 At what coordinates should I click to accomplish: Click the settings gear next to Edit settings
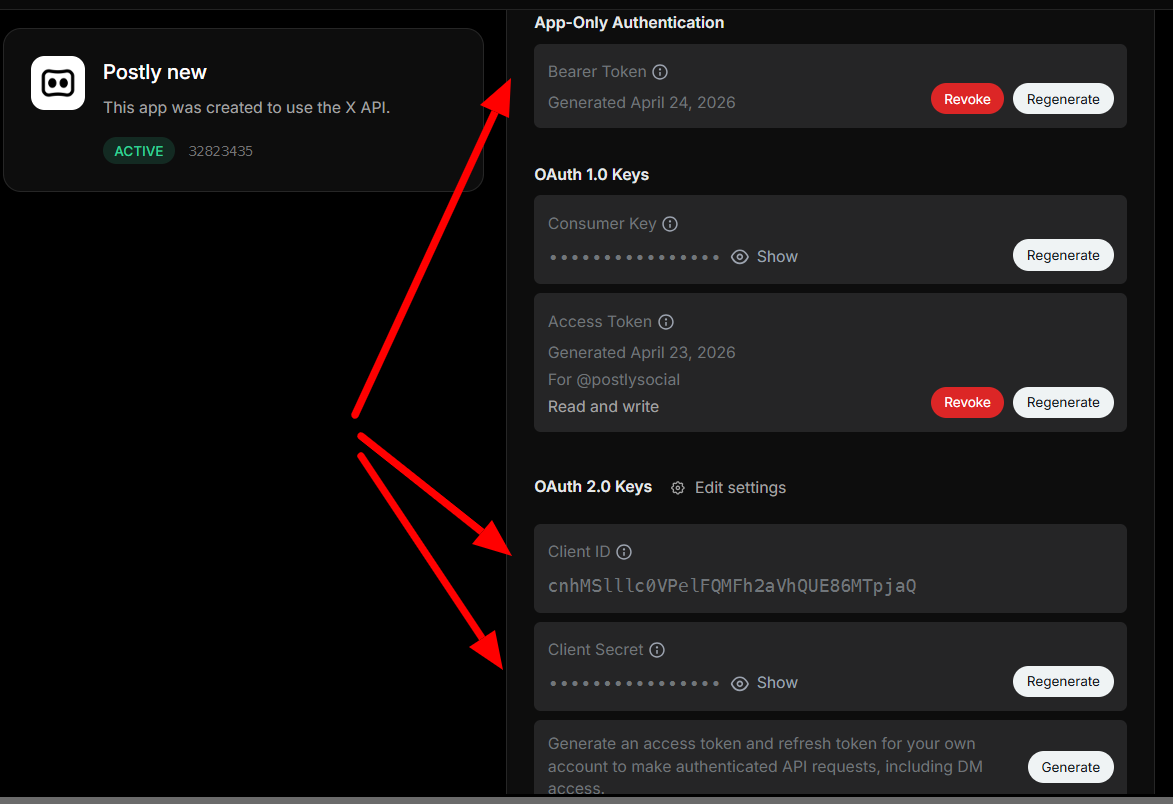678,488
